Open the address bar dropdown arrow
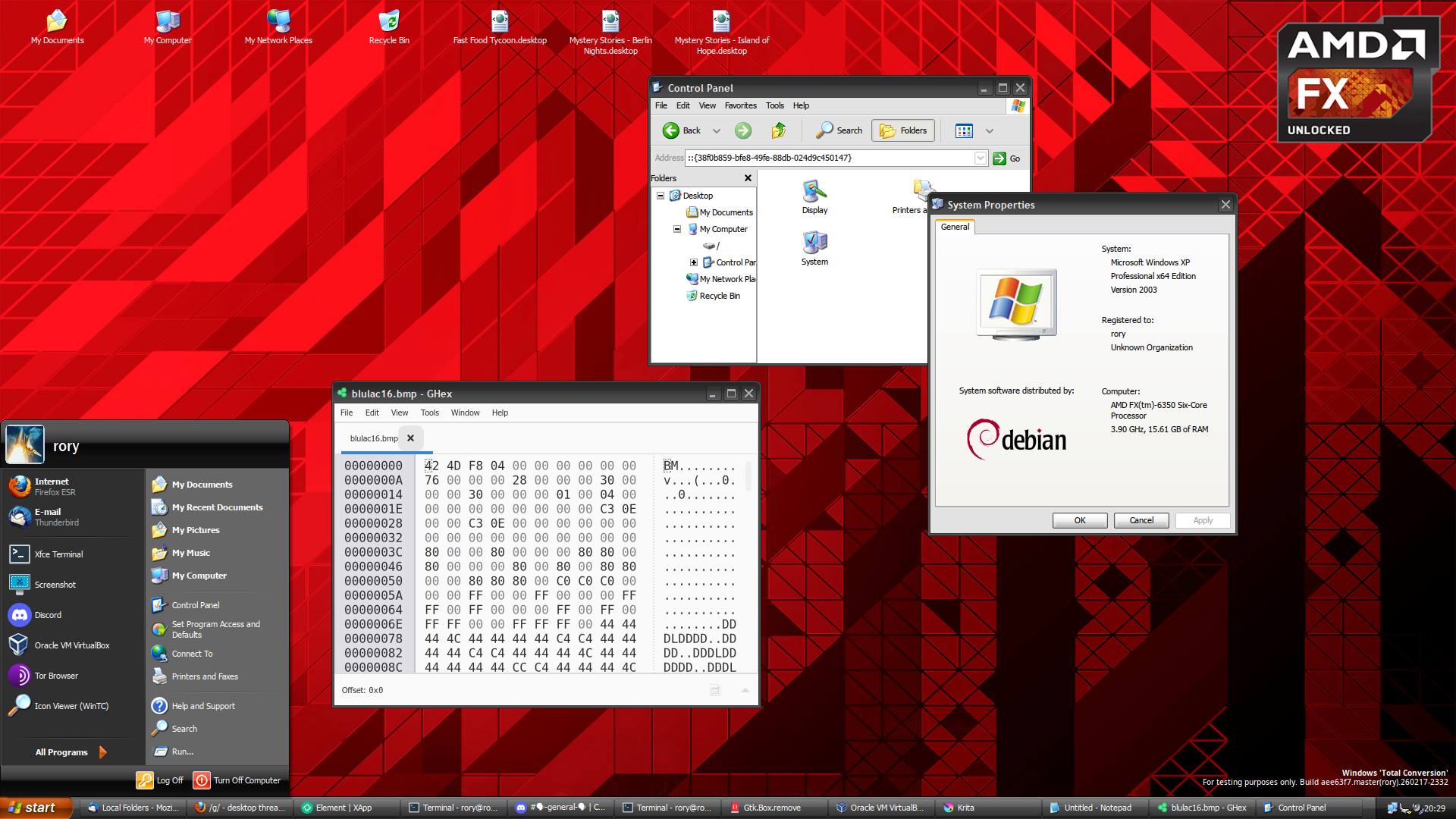 point(980,158)
